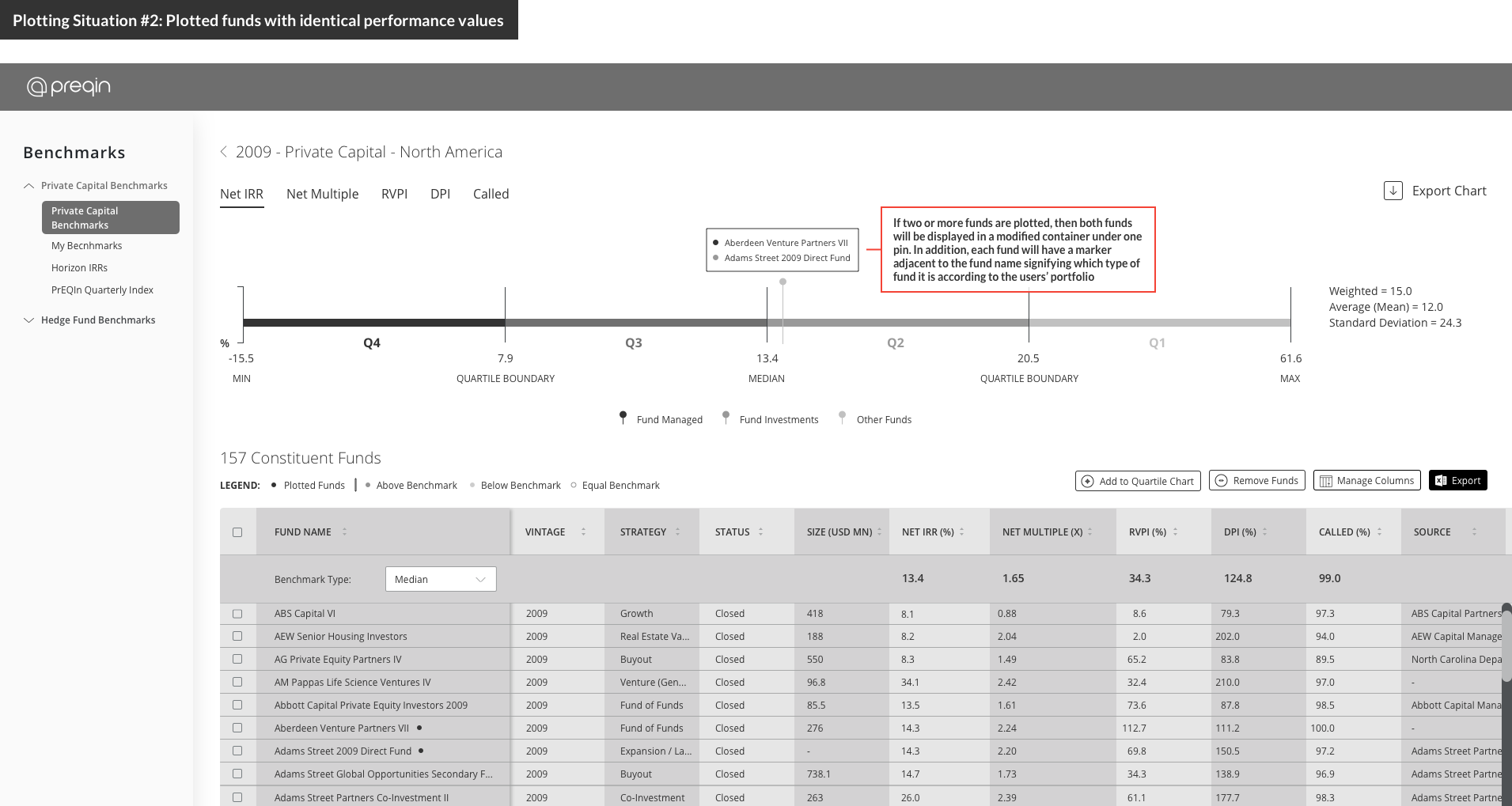
Task: Click the Fund Managed pin legend icon
Action: 623,418
